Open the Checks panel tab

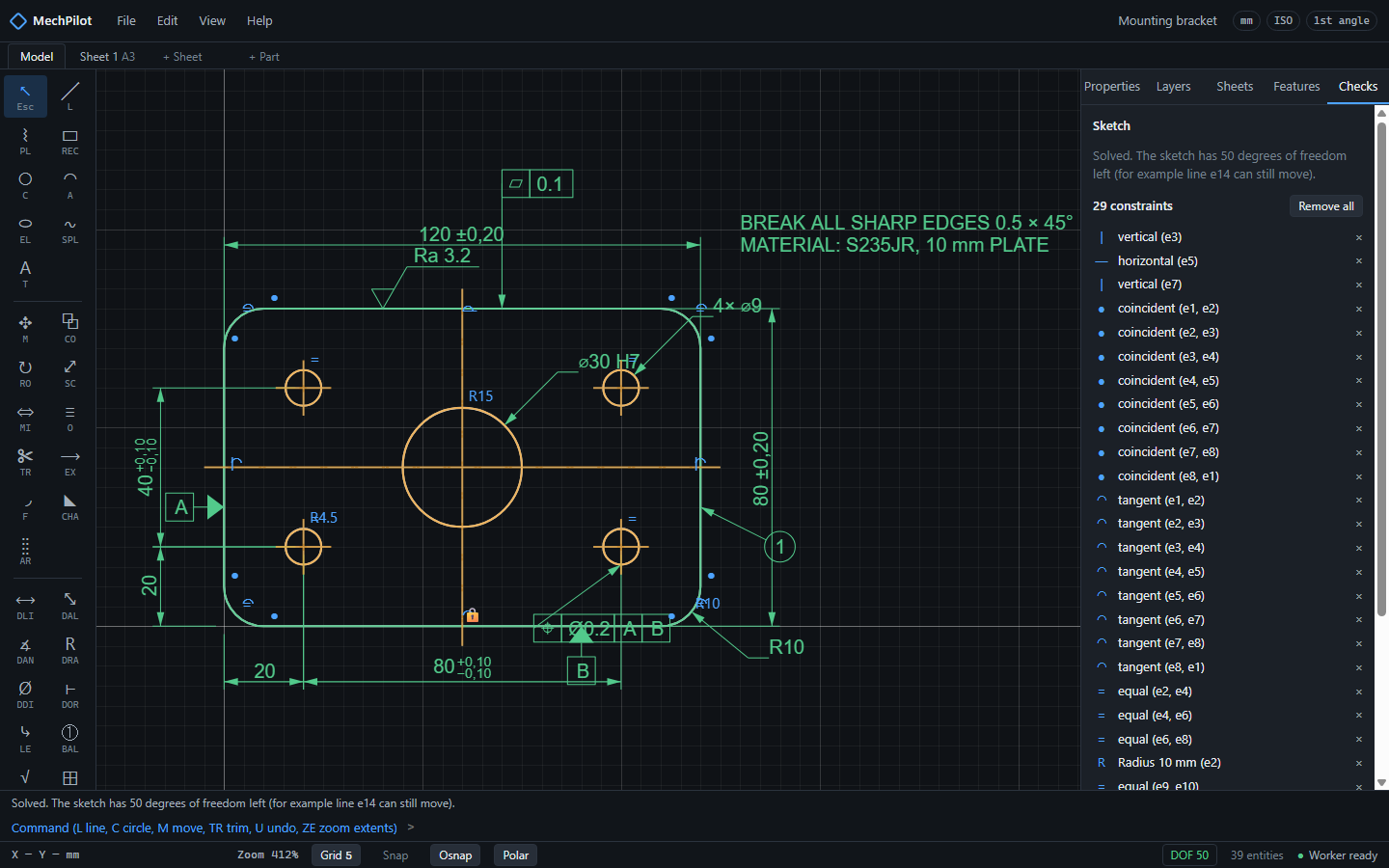[1358, 87]
